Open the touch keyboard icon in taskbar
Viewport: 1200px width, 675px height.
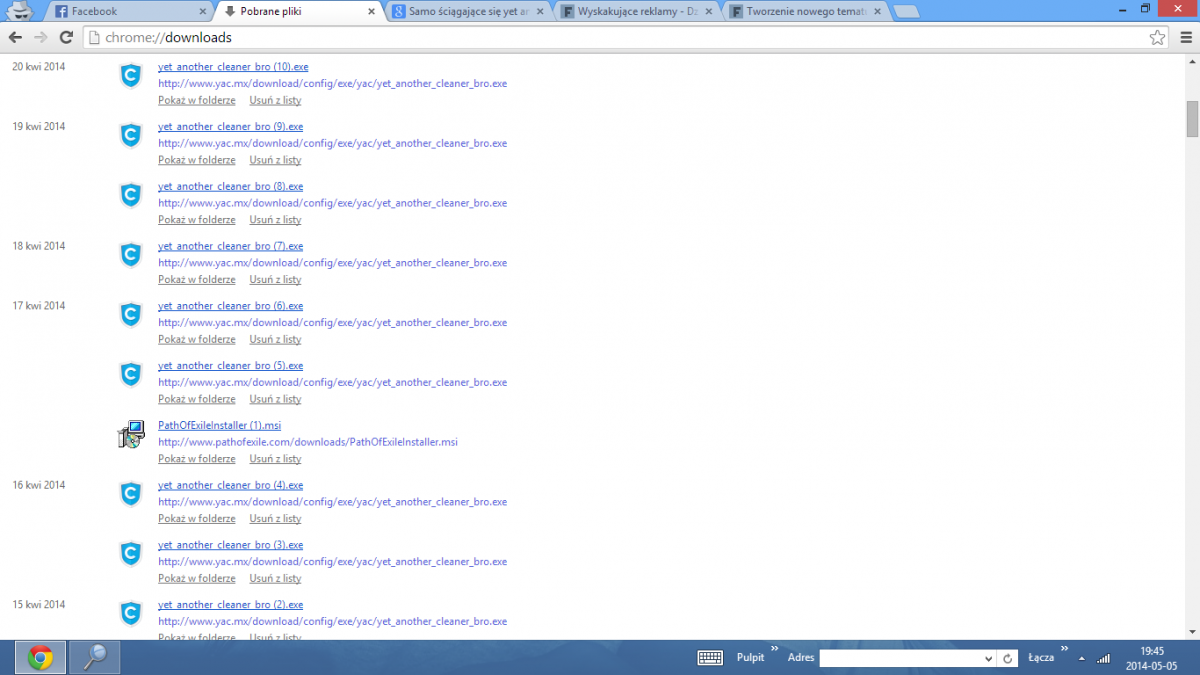point(710,658)
